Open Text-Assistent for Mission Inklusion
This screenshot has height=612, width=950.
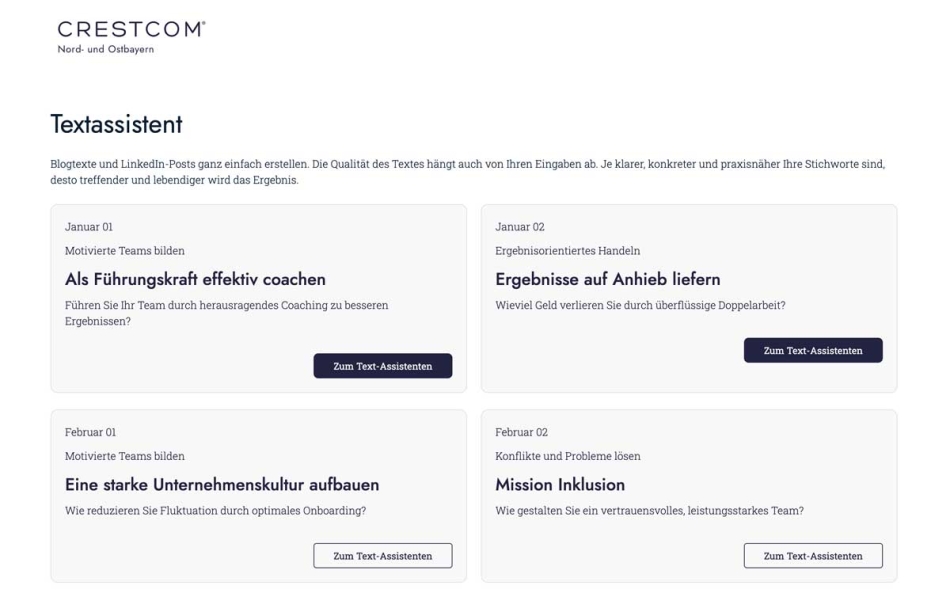(x=812, y=556)
